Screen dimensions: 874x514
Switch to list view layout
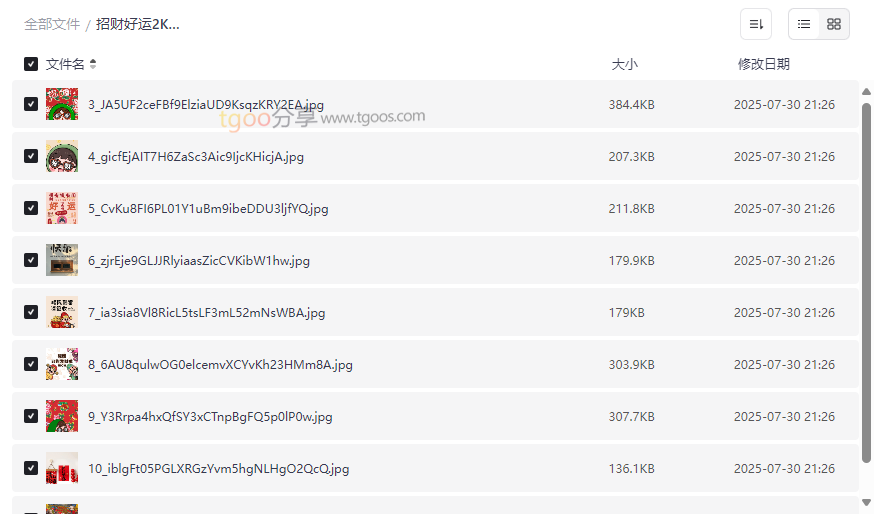click(x=804, y=24)
